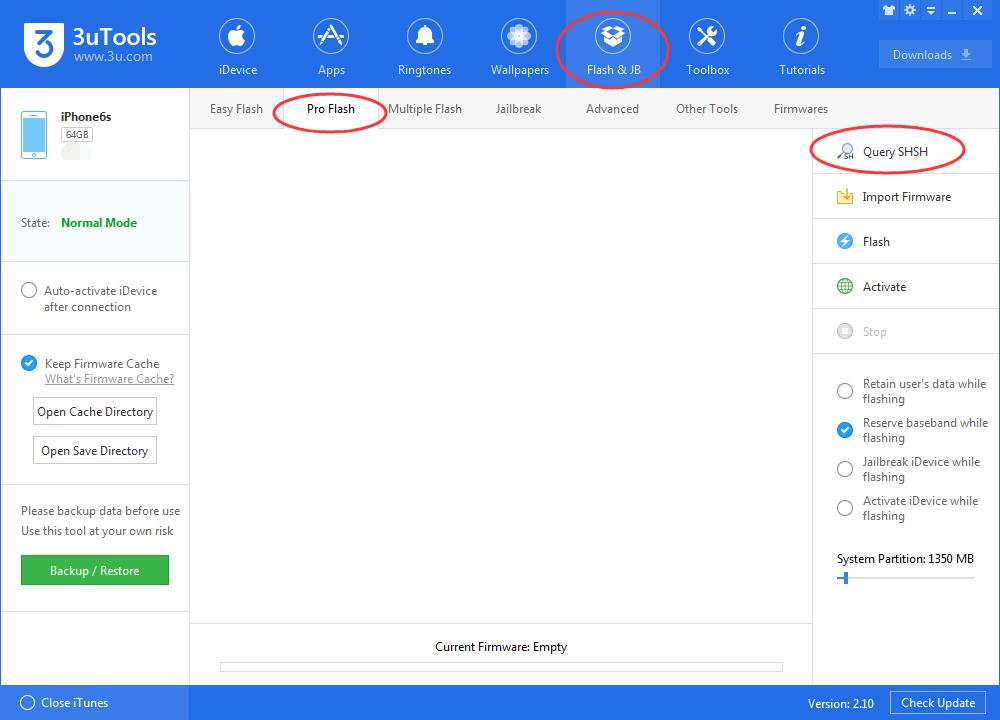
Task: Switch to the Easy Flash tab
Action: point(236,109)
